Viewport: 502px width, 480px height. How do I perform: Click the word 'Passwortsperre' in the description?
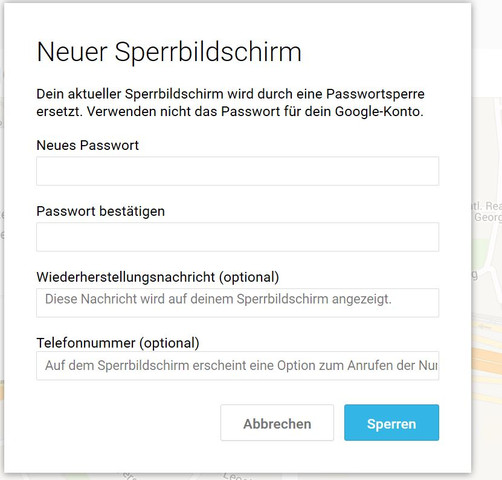[375, 94]
